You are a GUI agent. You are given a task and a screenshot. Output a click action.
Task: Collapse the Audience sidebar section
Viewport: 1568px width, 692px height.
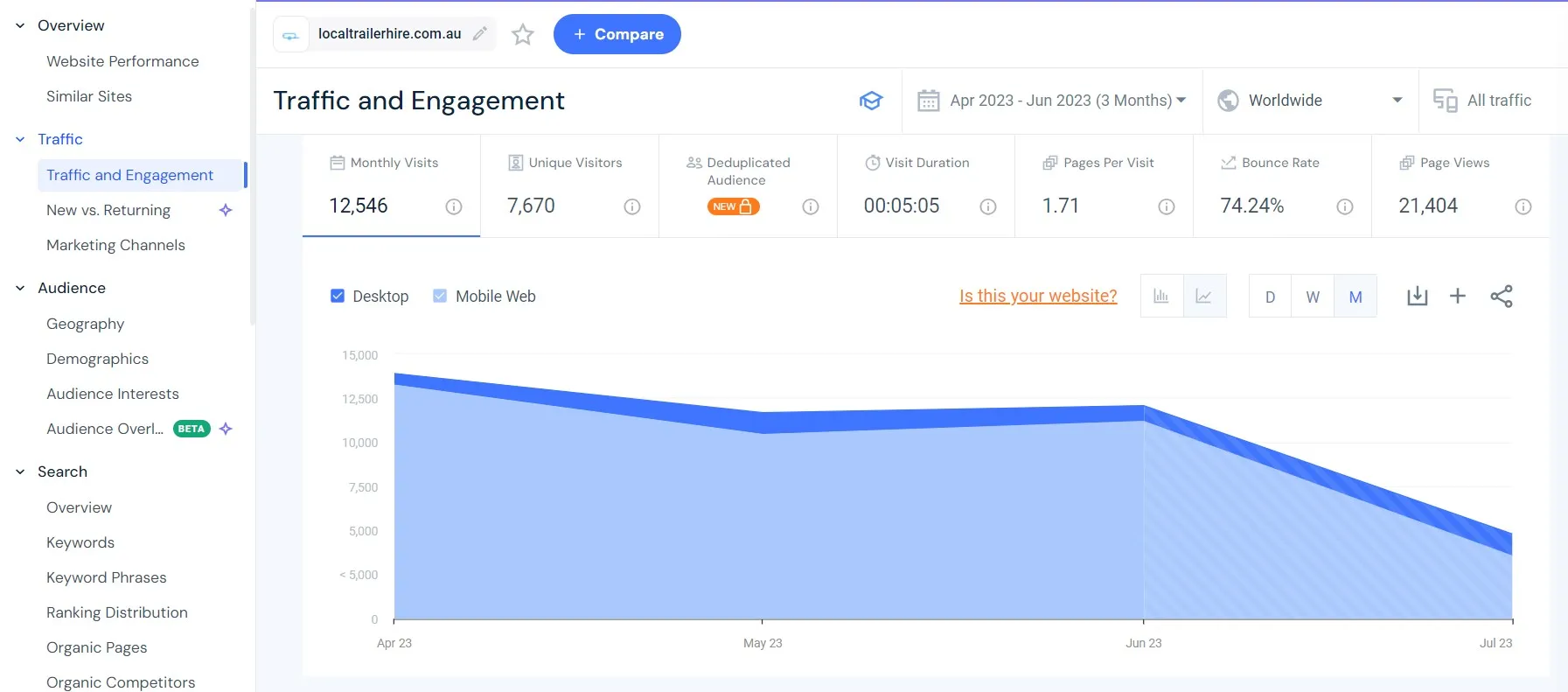(x=20, y=288)
